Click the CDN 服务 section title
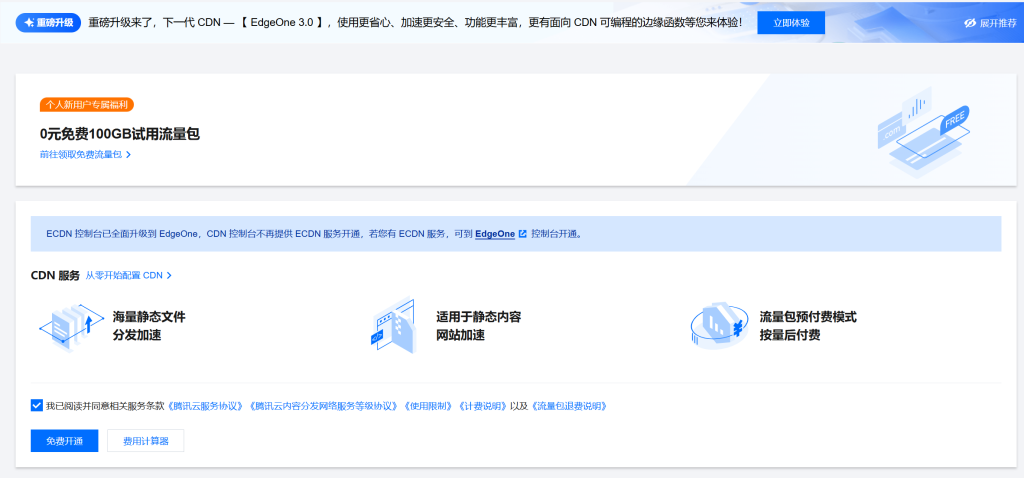 tap(56, 276)
